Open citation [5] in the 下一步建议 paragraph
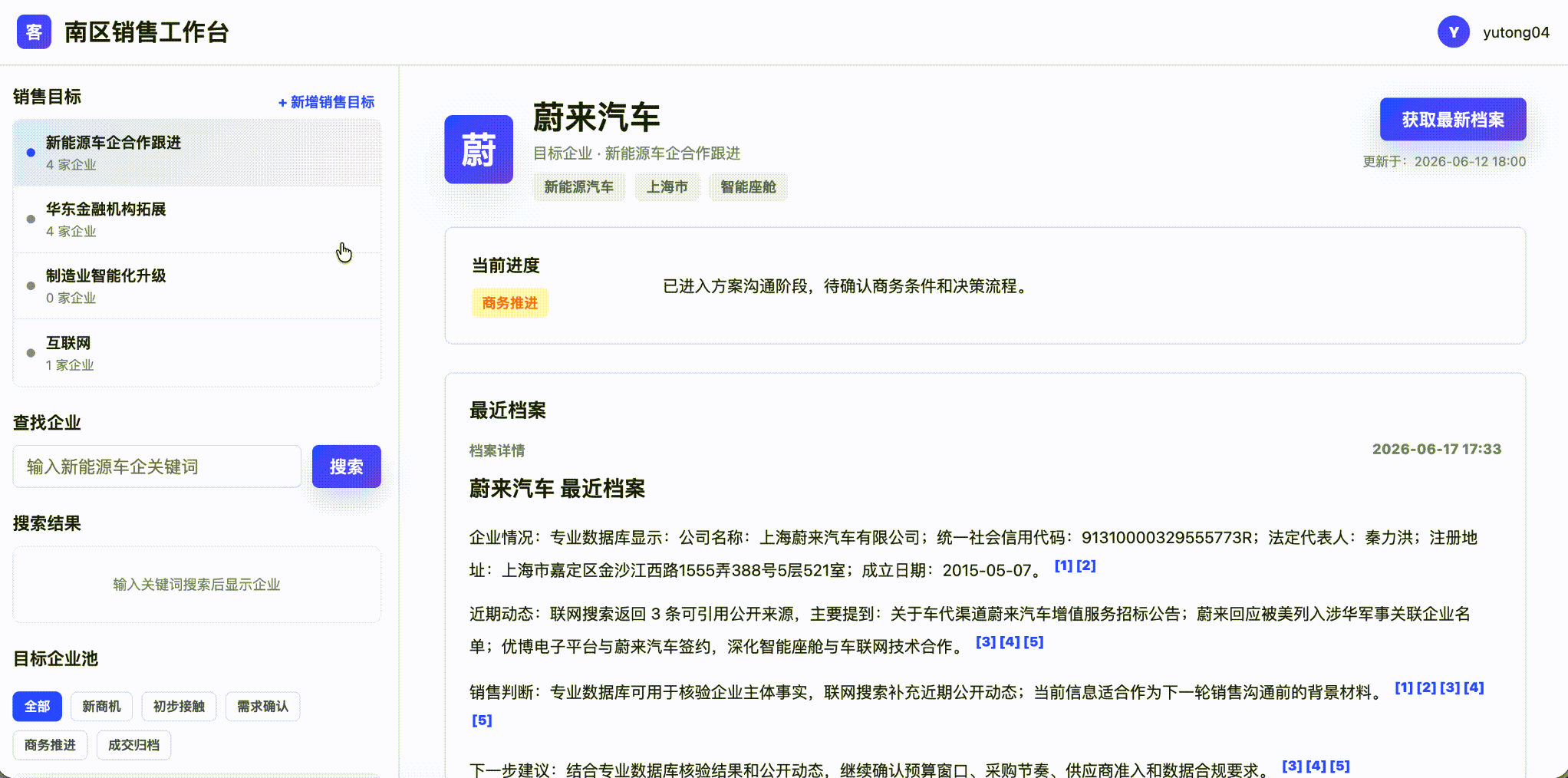 (1340, 766)
